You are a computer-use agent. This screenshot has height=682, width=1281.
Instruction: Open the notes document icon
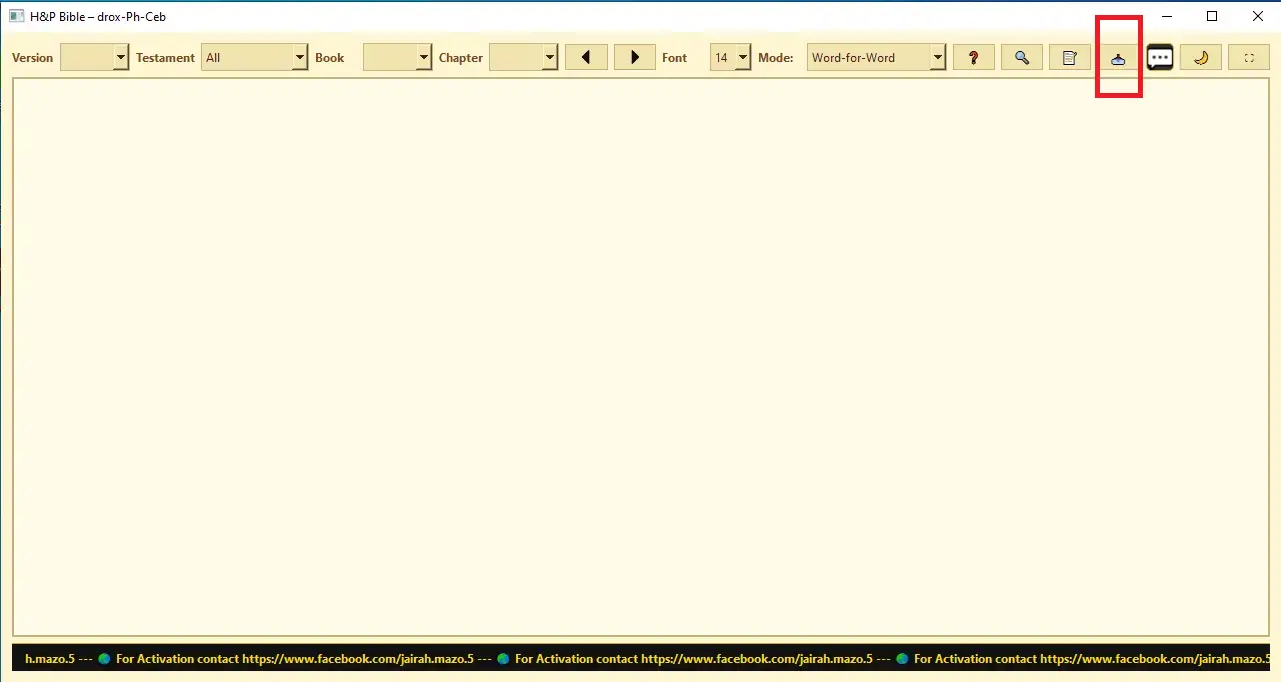[1069, 58]
